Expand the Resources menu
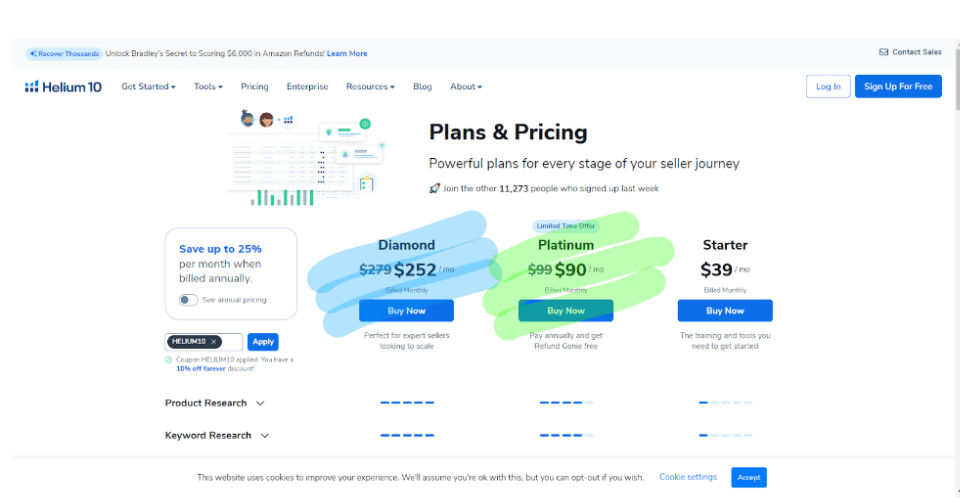 (370, 87)
